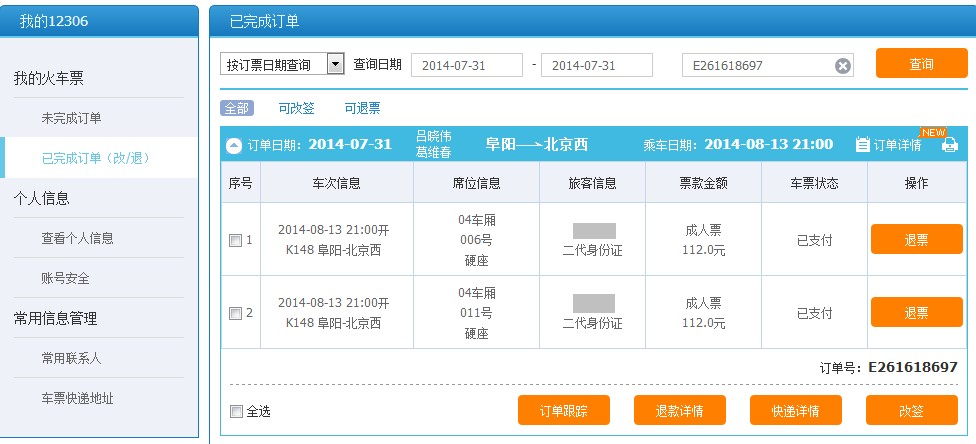
Task: Go to 账号安全 sidebar item
Action: pos(65,278)
